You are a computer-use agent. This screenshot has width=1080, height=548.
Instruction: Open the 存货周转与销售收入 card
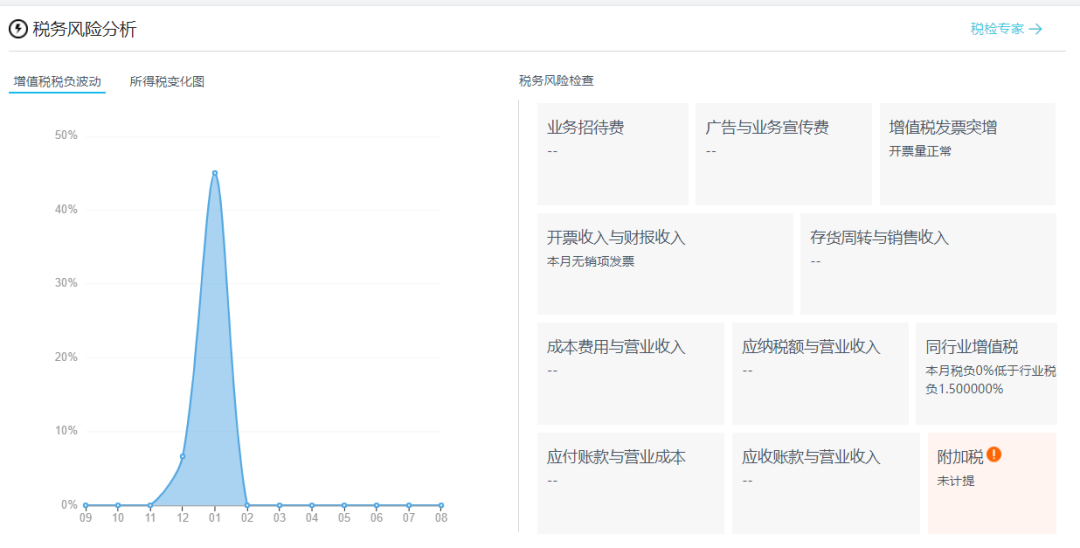point(927,263)
